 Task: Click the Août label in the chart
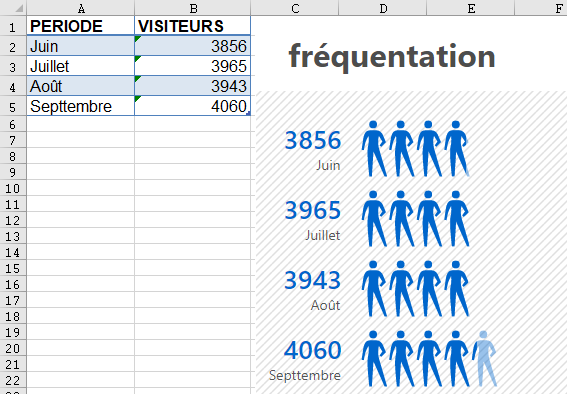click(x=325, y=305)
